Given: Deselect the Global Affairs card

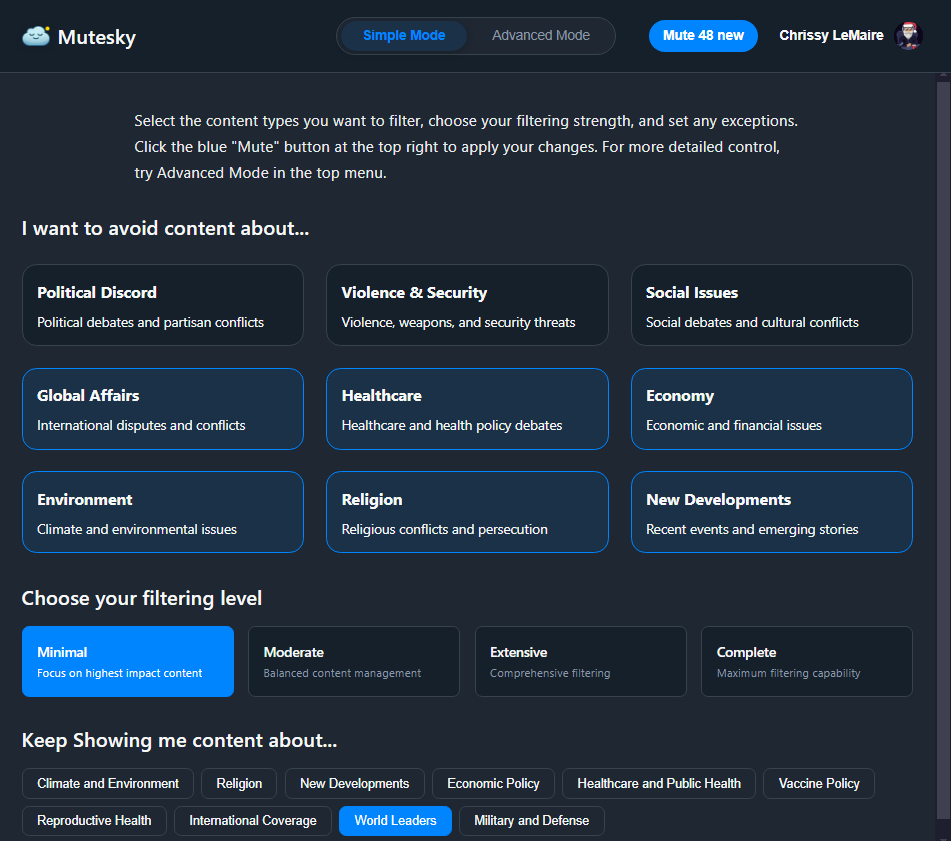Looking at the screenshot, I should point(162,409).
